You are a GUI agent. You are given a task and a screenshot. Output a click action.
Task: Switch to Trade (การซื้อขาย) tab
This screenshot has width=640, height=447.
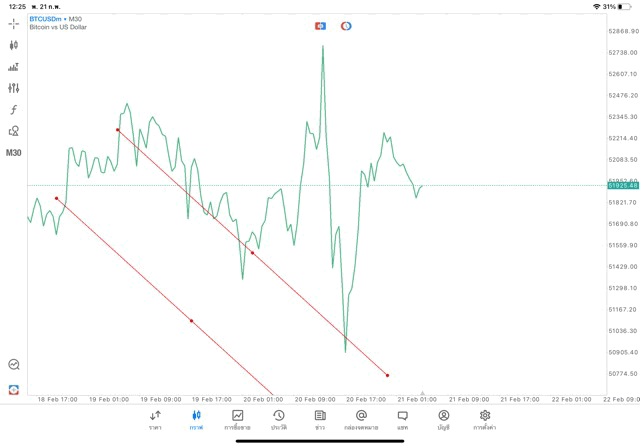pyautogui.click(x=238, y=419)
